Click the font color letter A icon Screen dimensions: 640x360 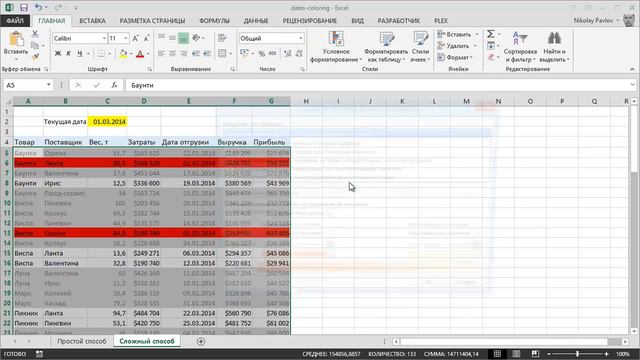140,54
